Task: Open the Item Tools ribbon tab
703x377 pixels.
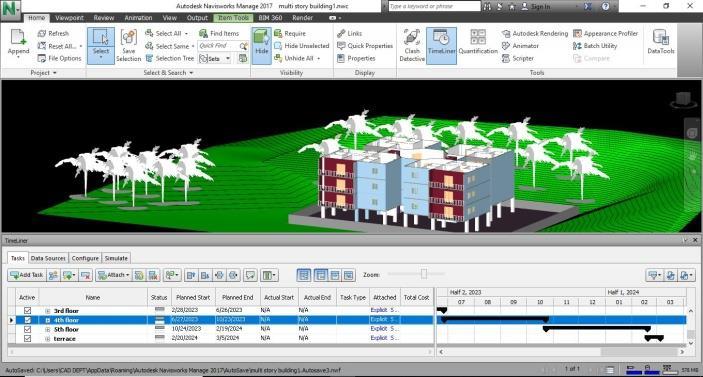Action: click(x=233, y=17)
